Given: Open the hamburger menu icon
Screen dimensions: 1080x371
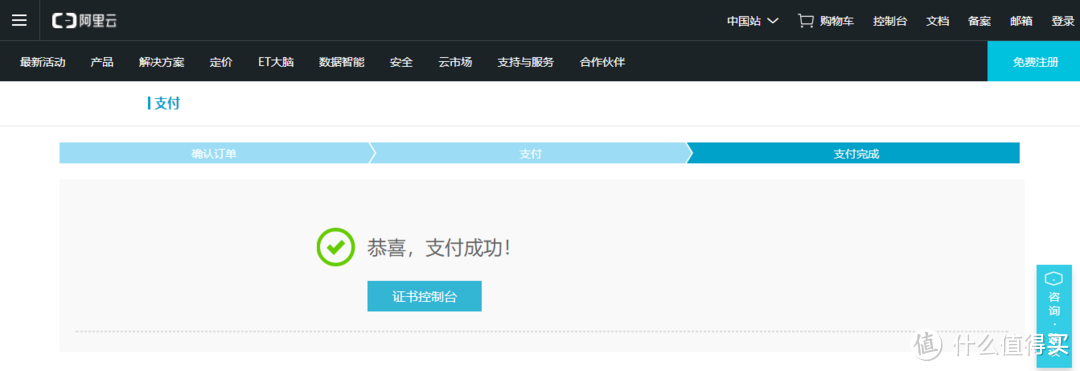Looking at the screenshot, I should click(x=19, y=20).
